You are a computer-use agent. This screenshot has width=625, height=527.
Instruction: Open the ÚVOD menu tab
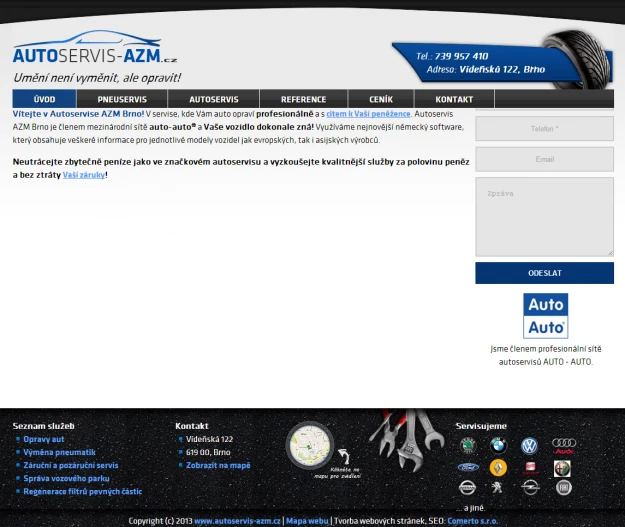(44, 99)
